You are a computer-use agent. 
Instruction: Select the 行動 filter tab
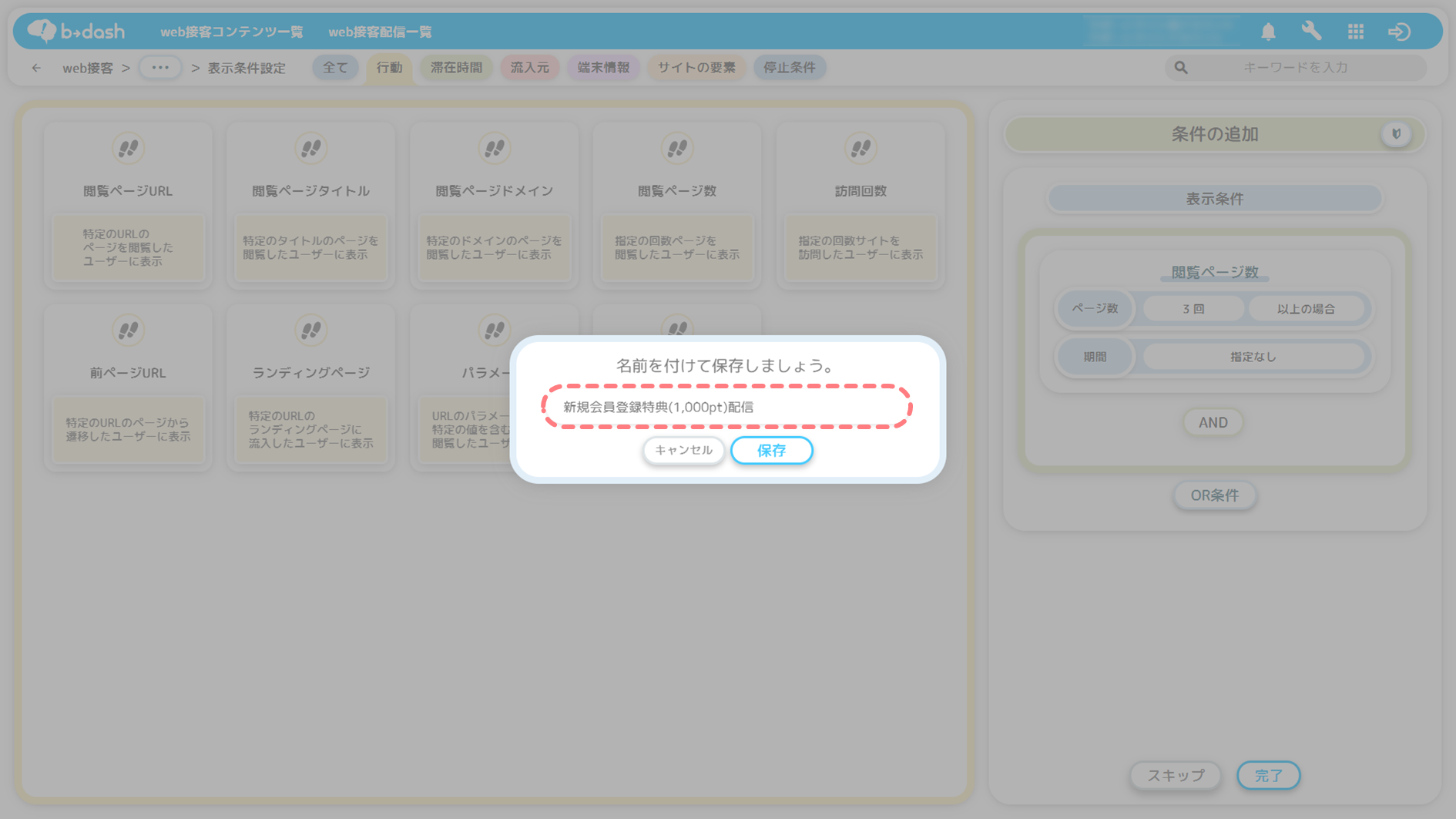[x=389, y=68]
